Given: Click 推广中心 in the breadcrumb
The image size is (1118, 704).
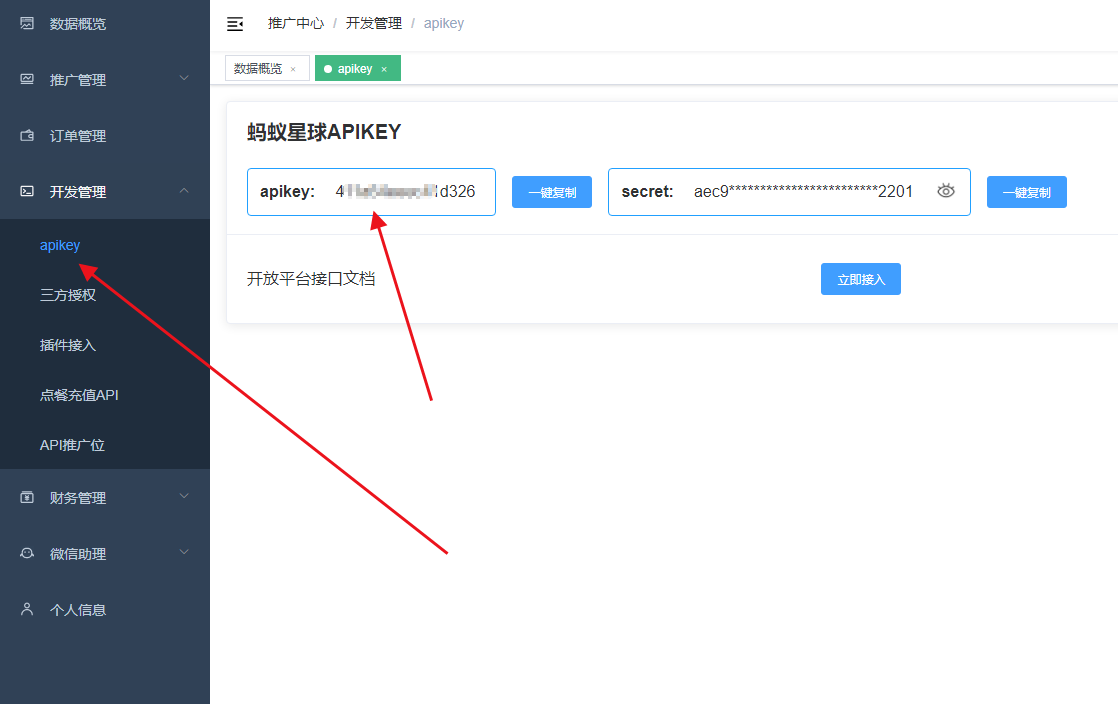Looking at the screenshot, I should 296,24.
